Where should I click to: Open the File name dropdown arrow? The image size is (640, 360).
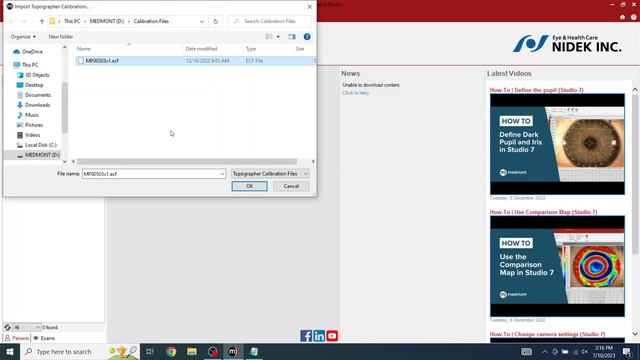click(222, 174)
